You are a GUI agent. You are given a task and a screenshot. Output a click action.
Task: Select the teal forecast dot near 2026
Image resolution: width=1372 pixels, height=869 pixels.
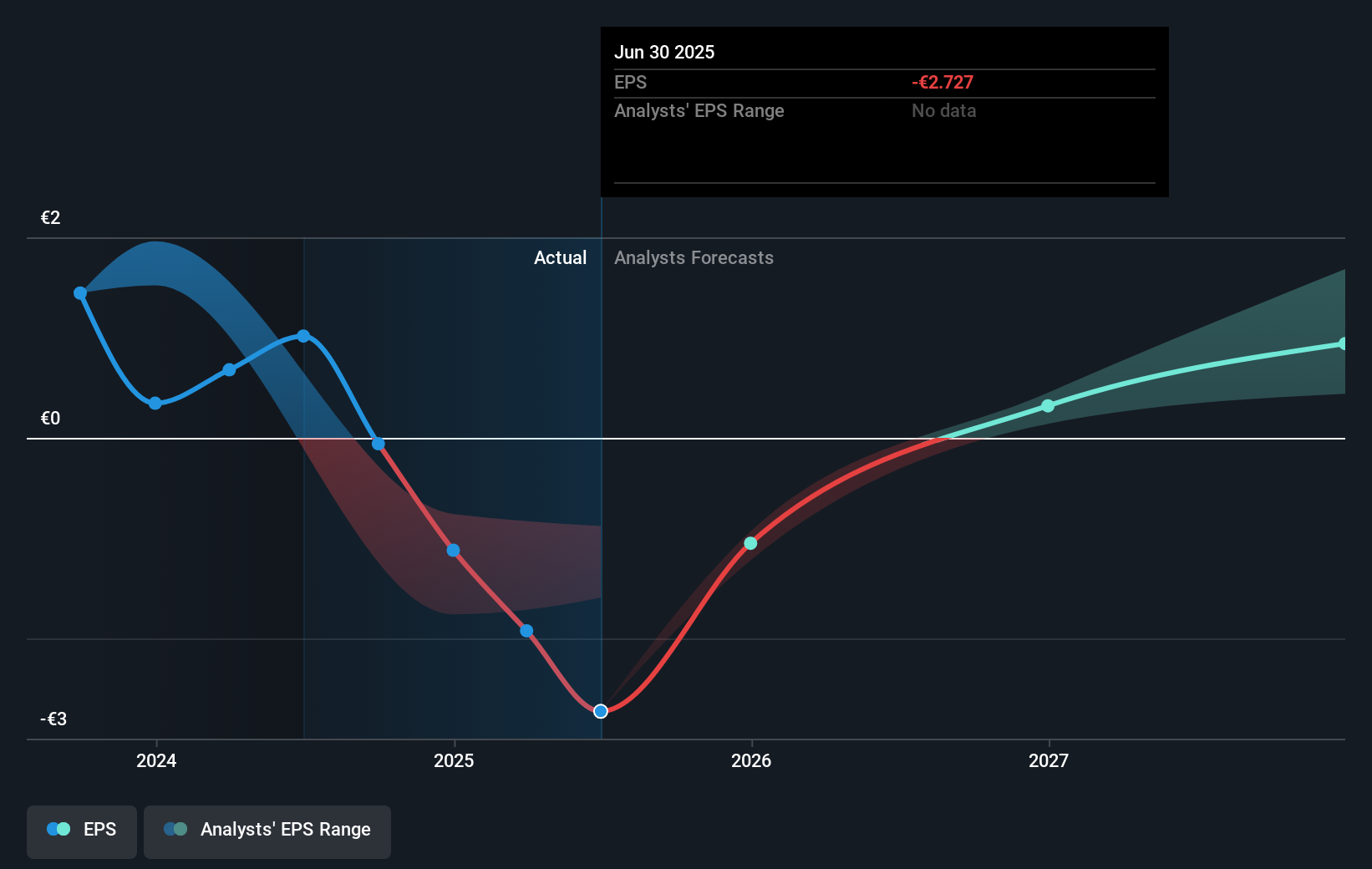tap(750, 543)
